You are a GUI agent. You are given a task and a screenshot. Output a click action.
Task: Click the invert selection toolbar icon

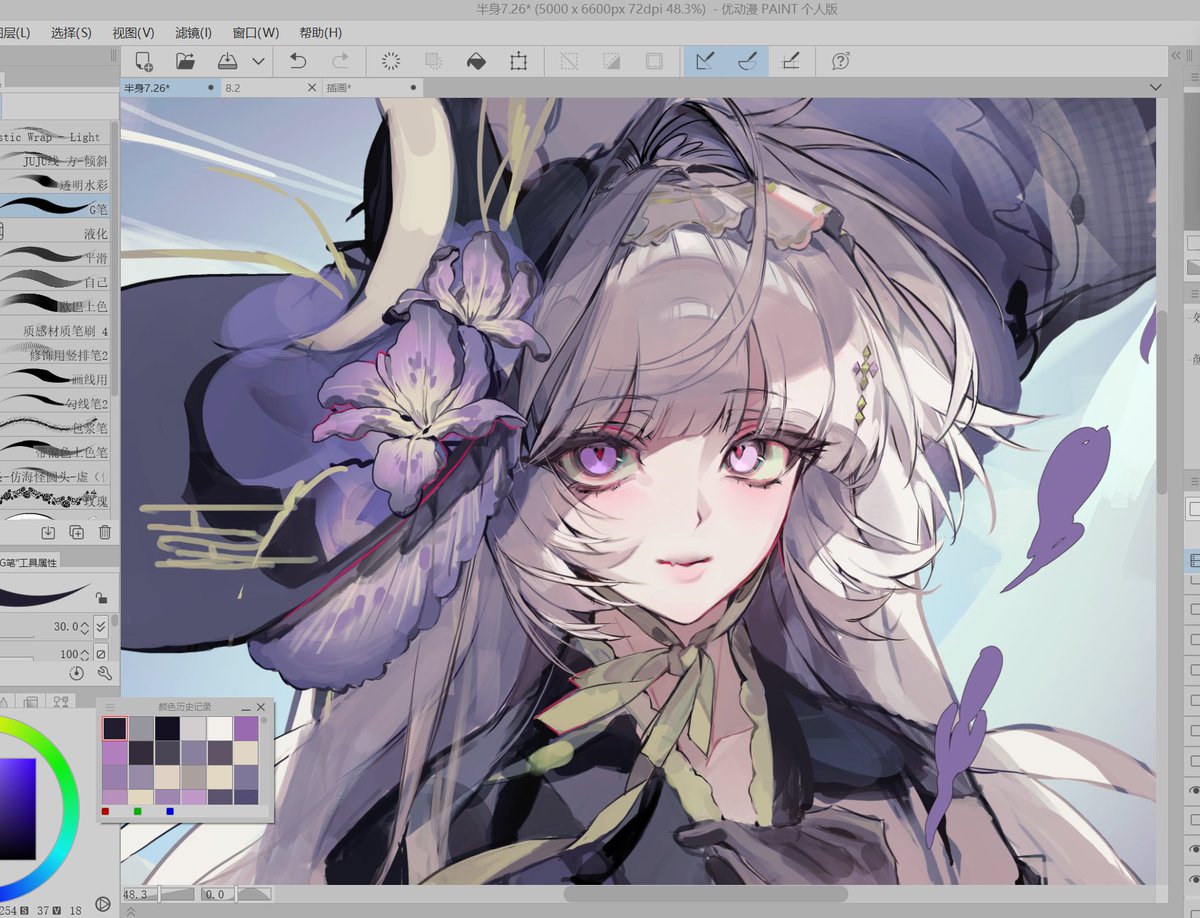[x=611, y=61]
